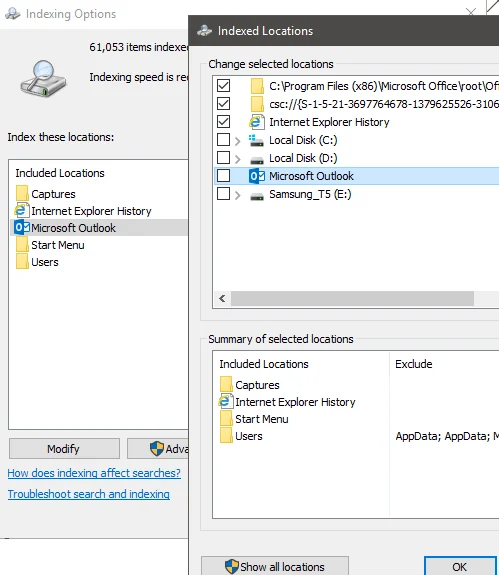Enable the Microsoft Outlook checkbox
Screen dimensions: 499x575
point(223,176)
